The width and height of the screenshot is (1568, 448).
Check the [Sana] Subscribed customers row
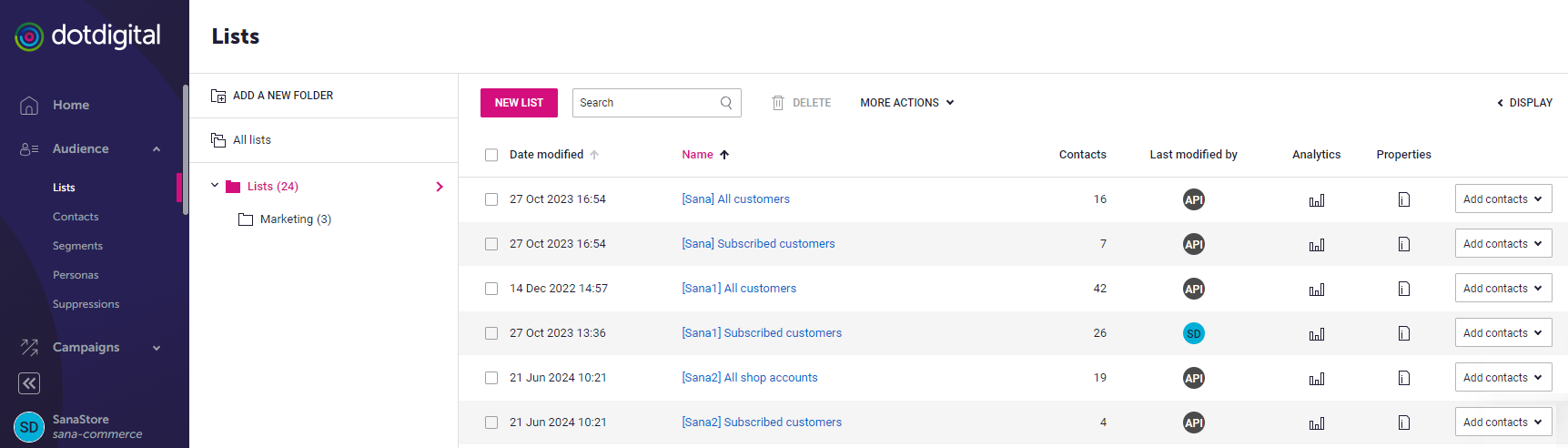click(x=491, y=244)
